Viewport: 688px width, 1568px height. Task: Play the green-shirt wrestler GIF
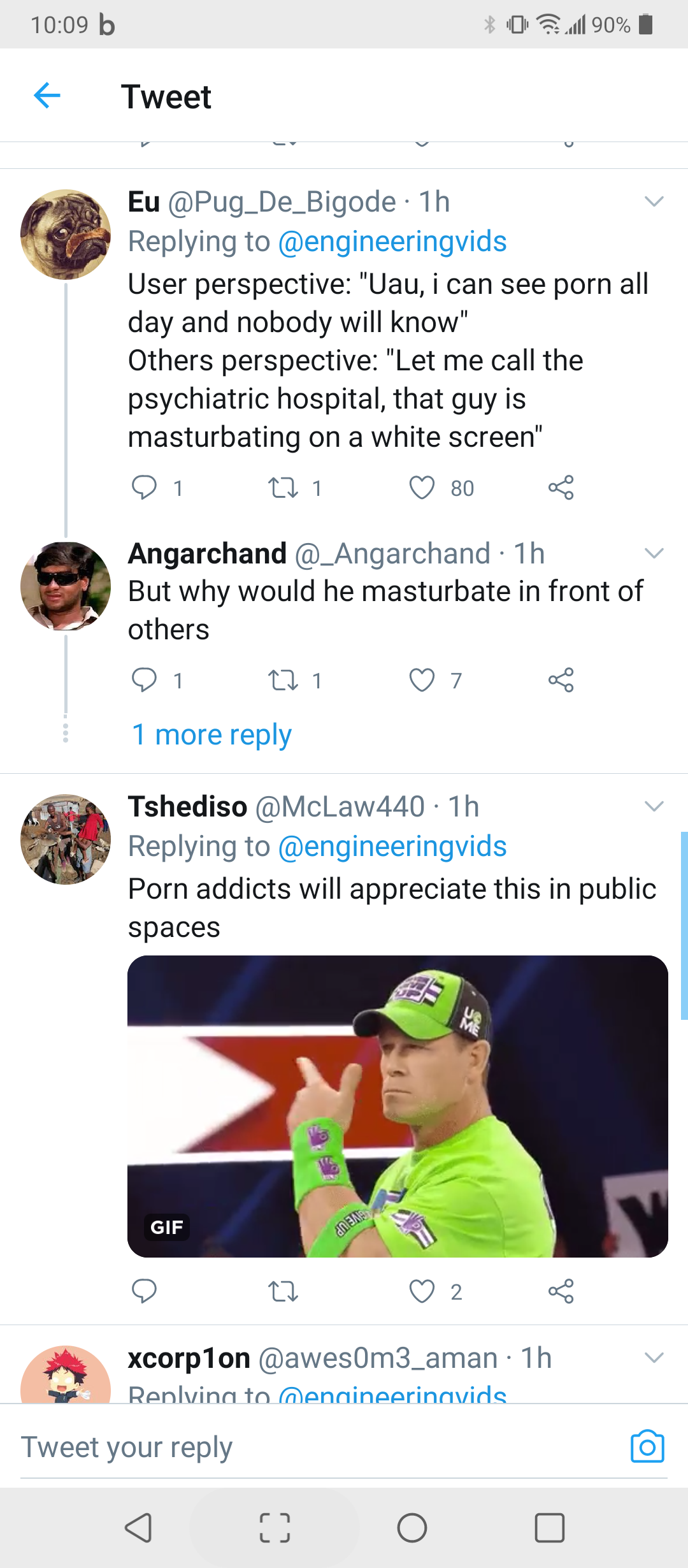click(398, 1106)
